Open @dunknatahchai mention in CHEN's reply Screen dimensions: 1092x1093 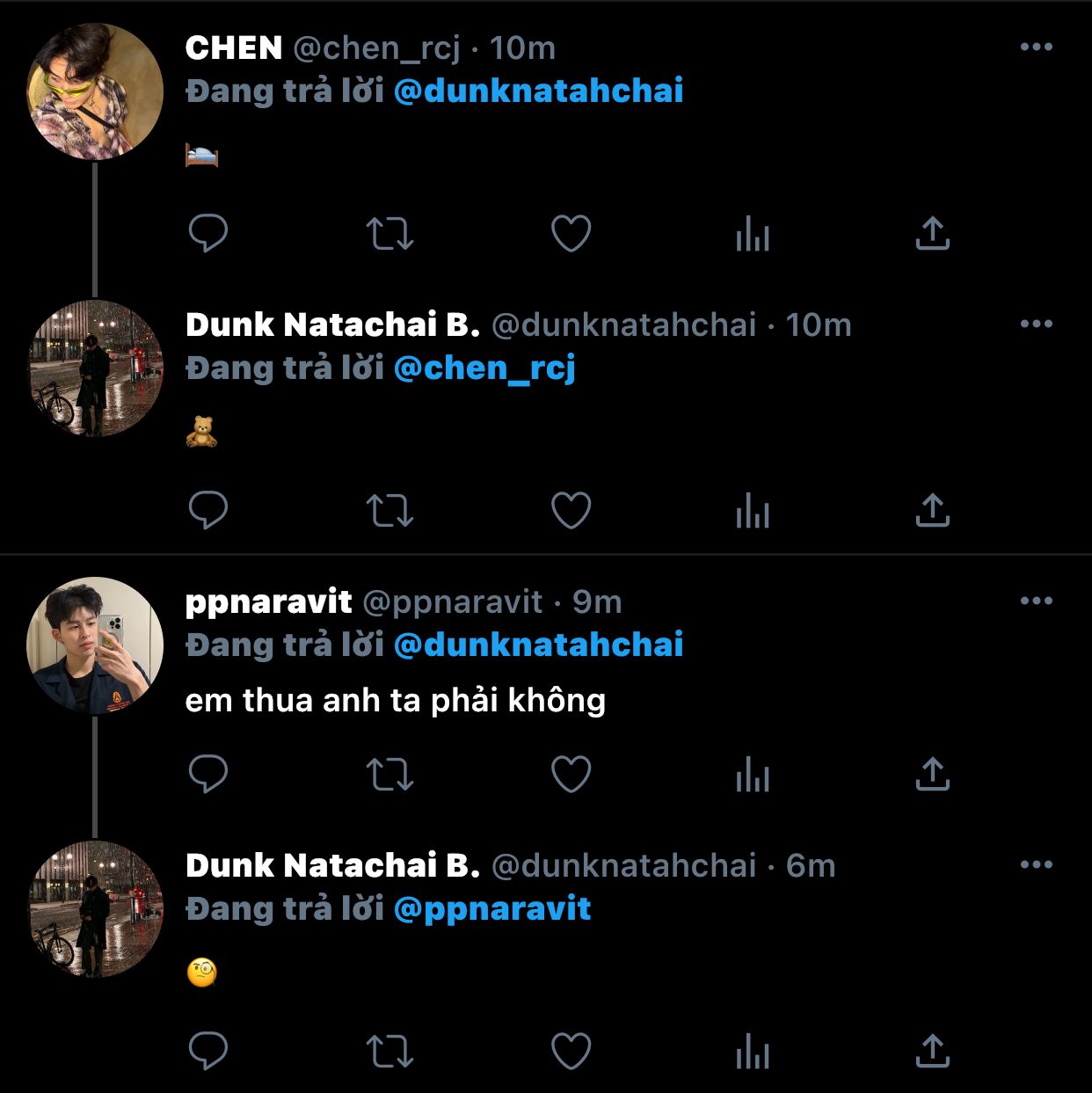pos(538,91)
